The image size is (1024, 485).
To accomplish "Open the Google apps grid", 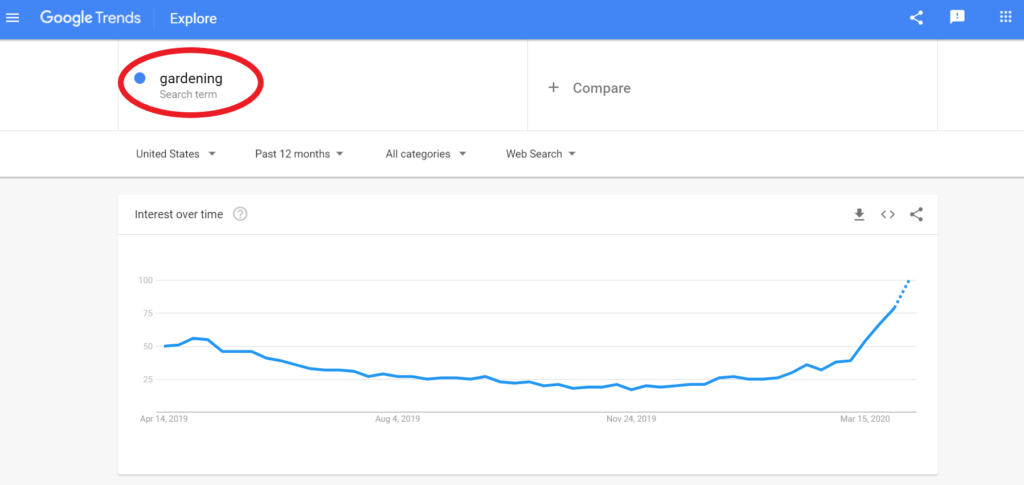I will pos(1005,18).
